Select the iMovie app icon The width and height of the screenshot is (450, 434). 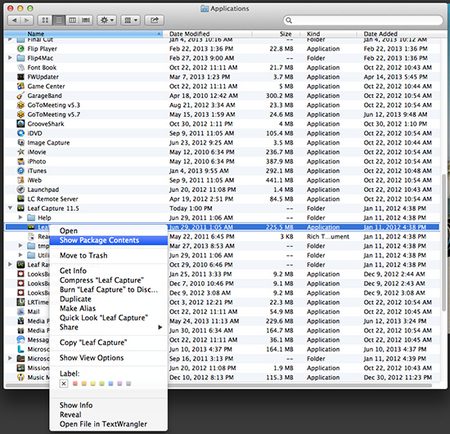tap(21, 152)
